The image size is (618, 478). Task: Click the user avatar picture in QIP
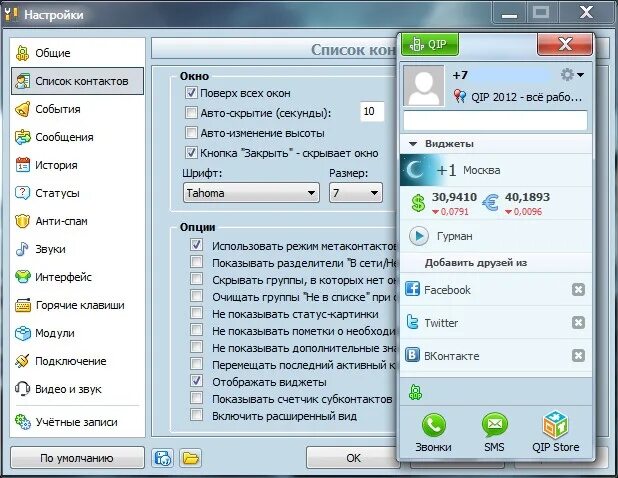click(x=423, y=86)
